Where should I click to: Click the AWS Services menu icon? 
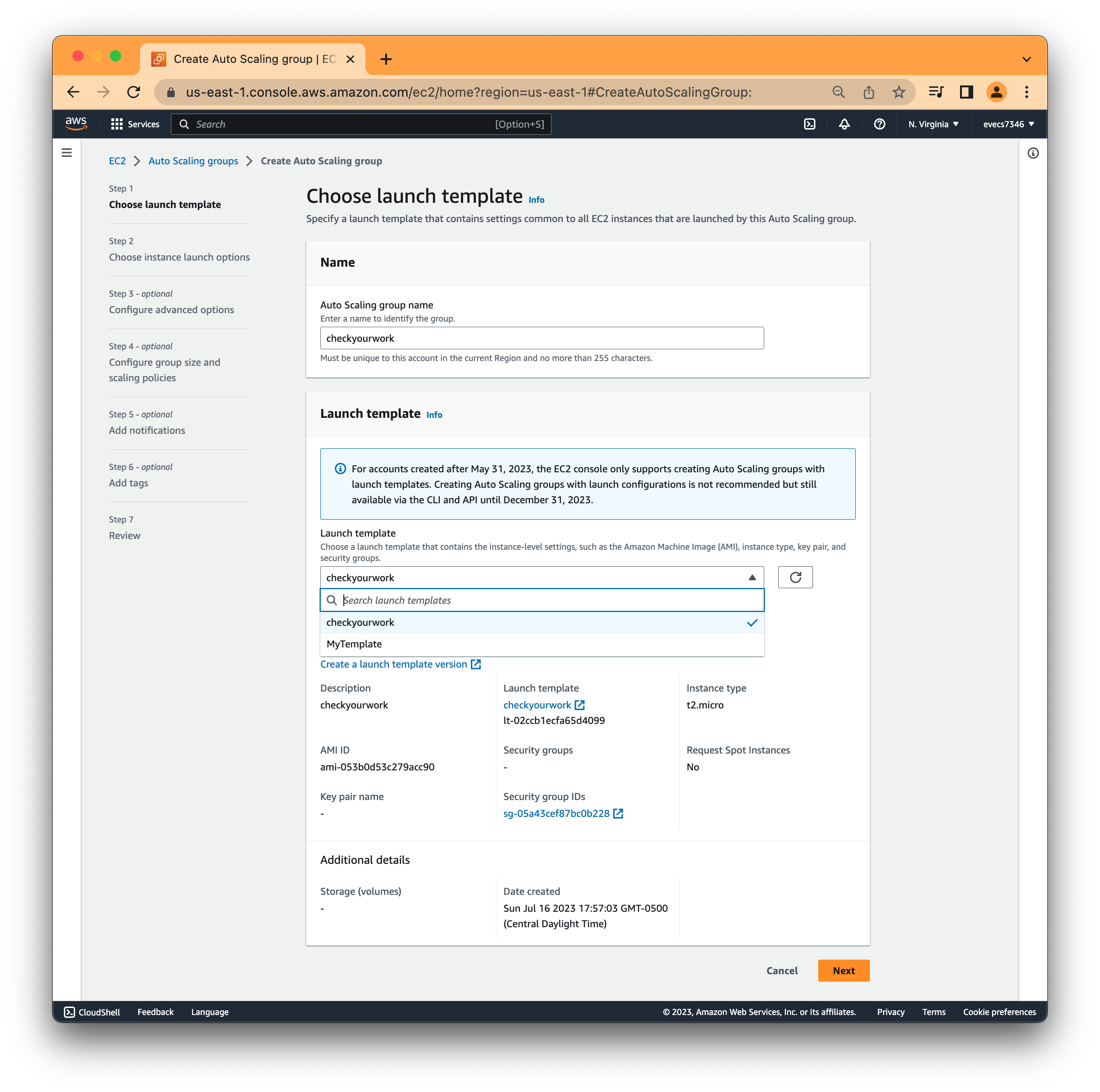coord(117,124)
